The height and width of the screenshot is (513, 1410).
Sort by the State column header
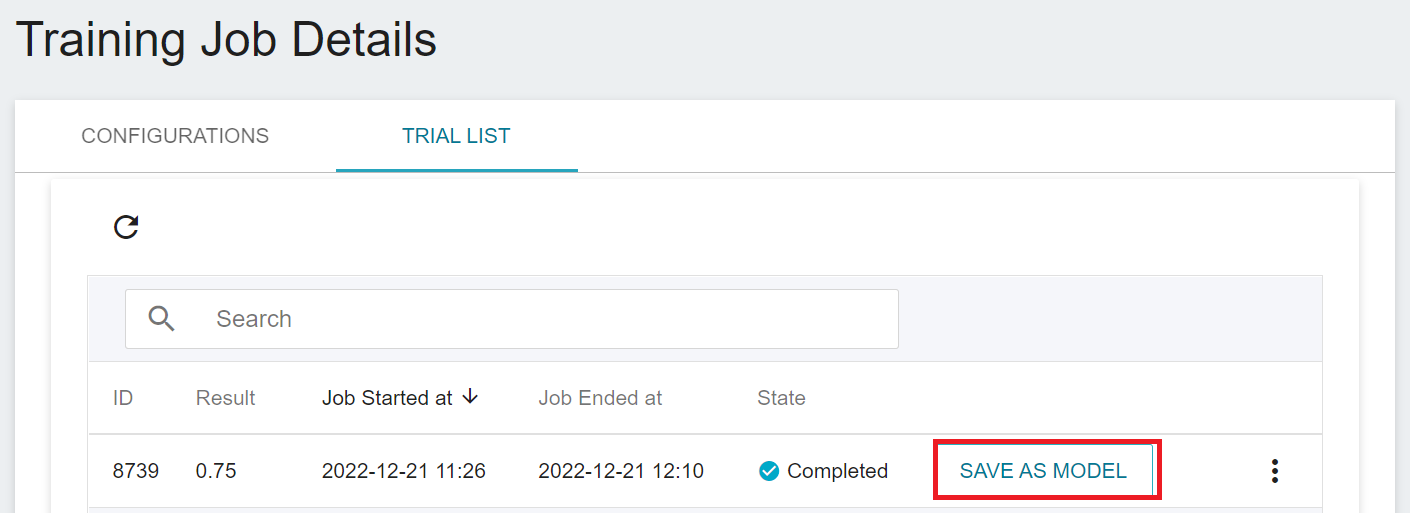tap(781, 398)
